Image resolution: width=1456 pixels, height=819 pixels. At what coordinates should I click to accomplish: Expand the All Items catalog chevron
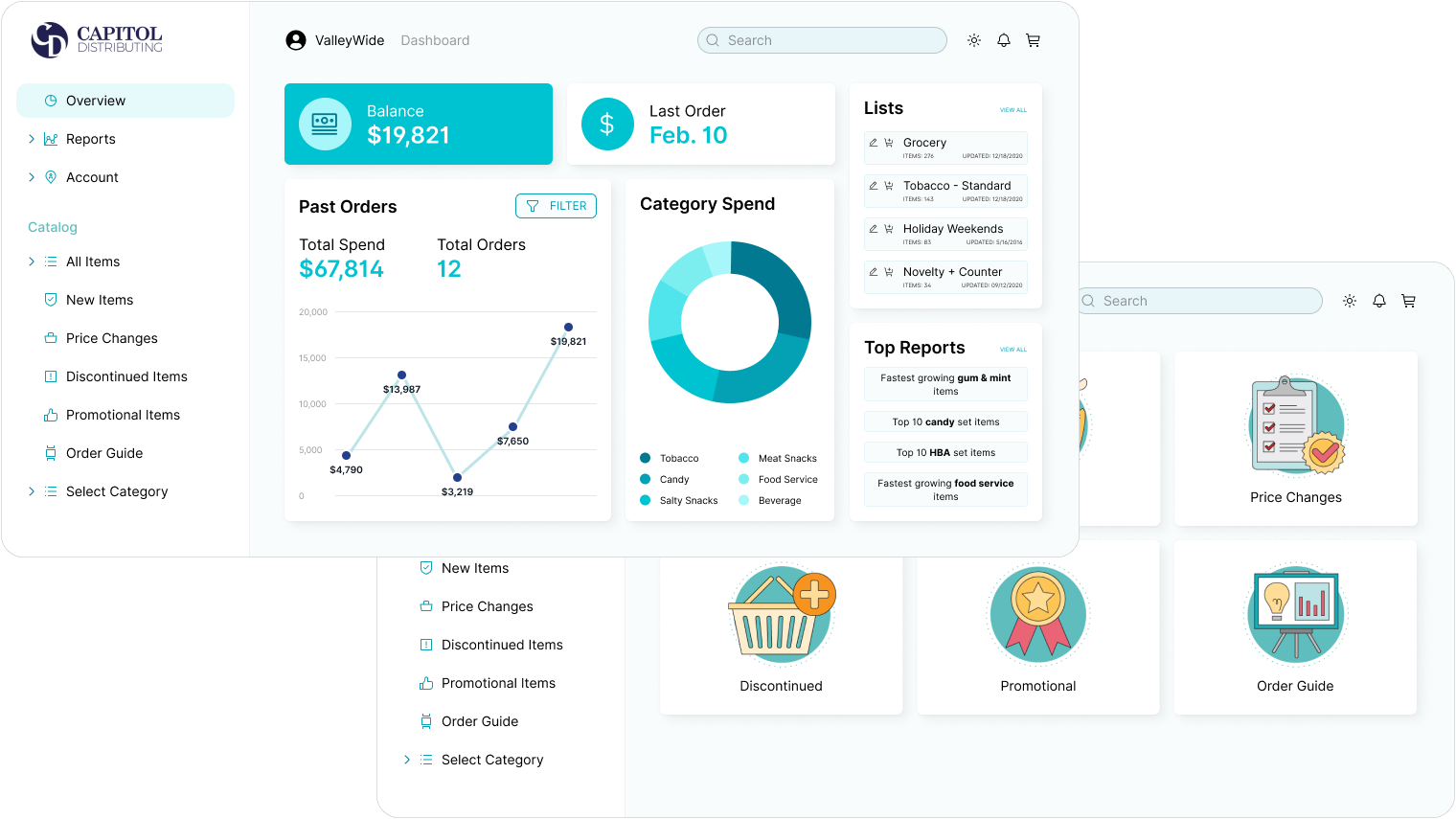click(32, 262)
